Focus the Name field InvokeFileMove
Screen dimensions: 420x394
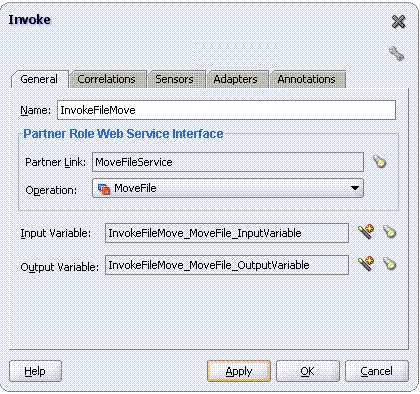pos(226,110)
